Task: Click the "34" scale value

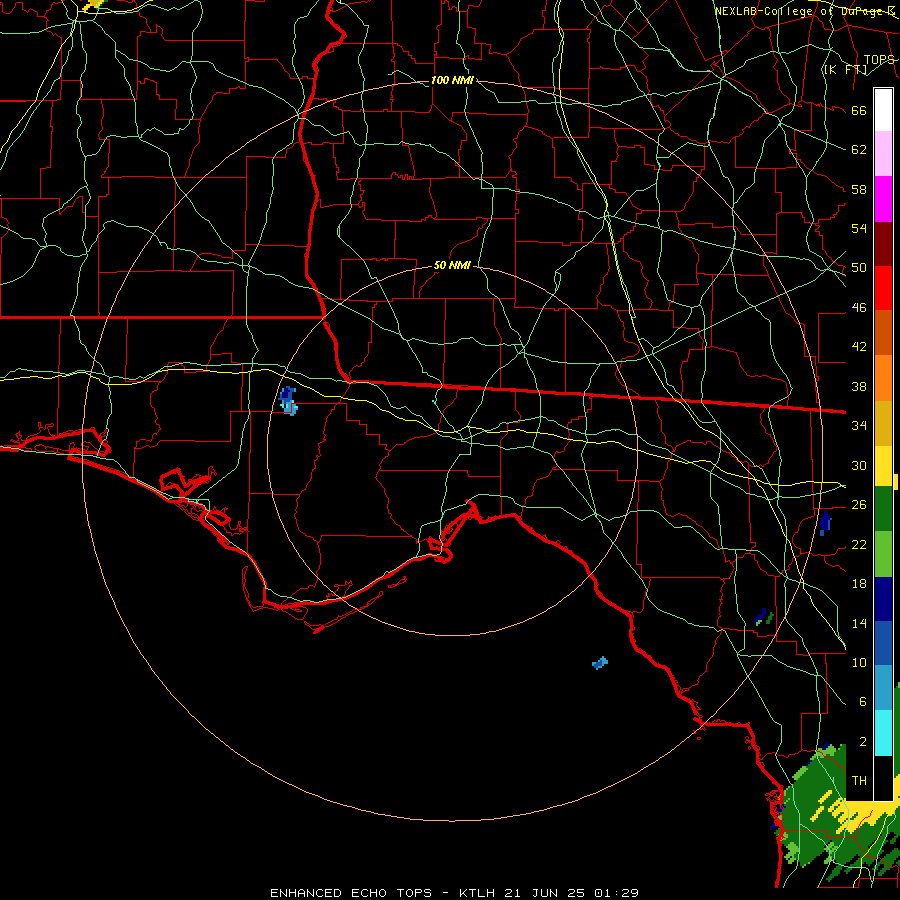Action: point(859,425)
